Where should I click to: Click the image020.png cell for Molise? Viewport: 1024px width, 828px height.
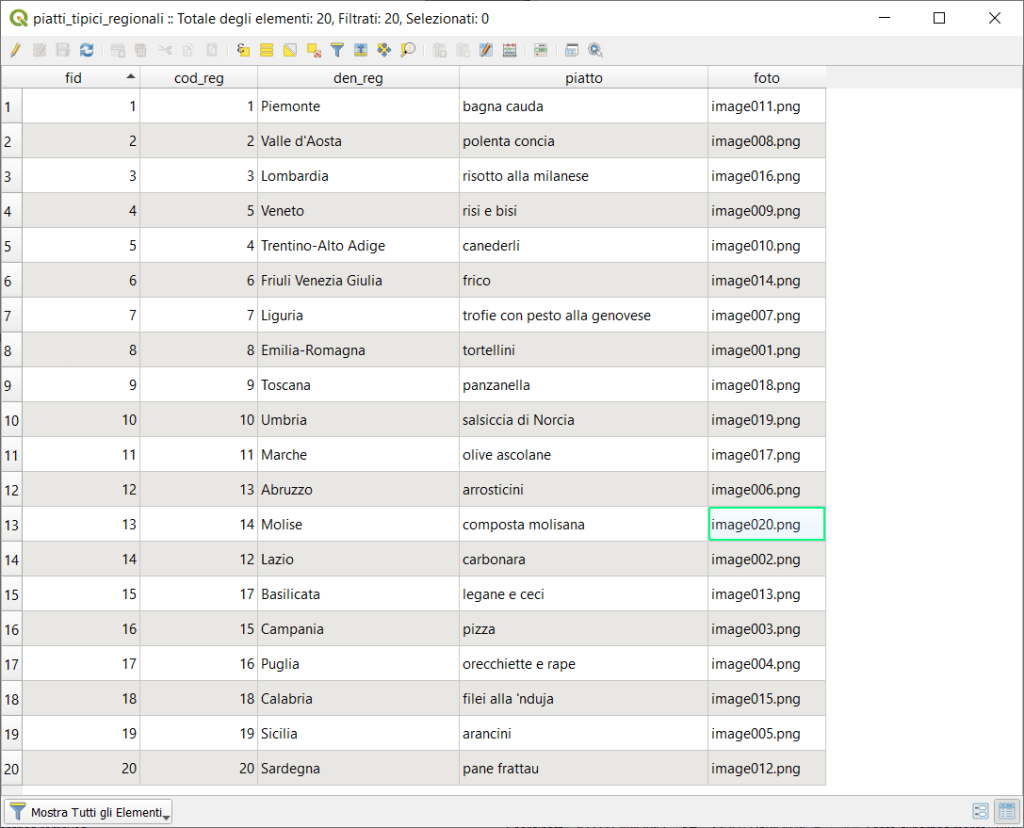(x=766, y=525)
